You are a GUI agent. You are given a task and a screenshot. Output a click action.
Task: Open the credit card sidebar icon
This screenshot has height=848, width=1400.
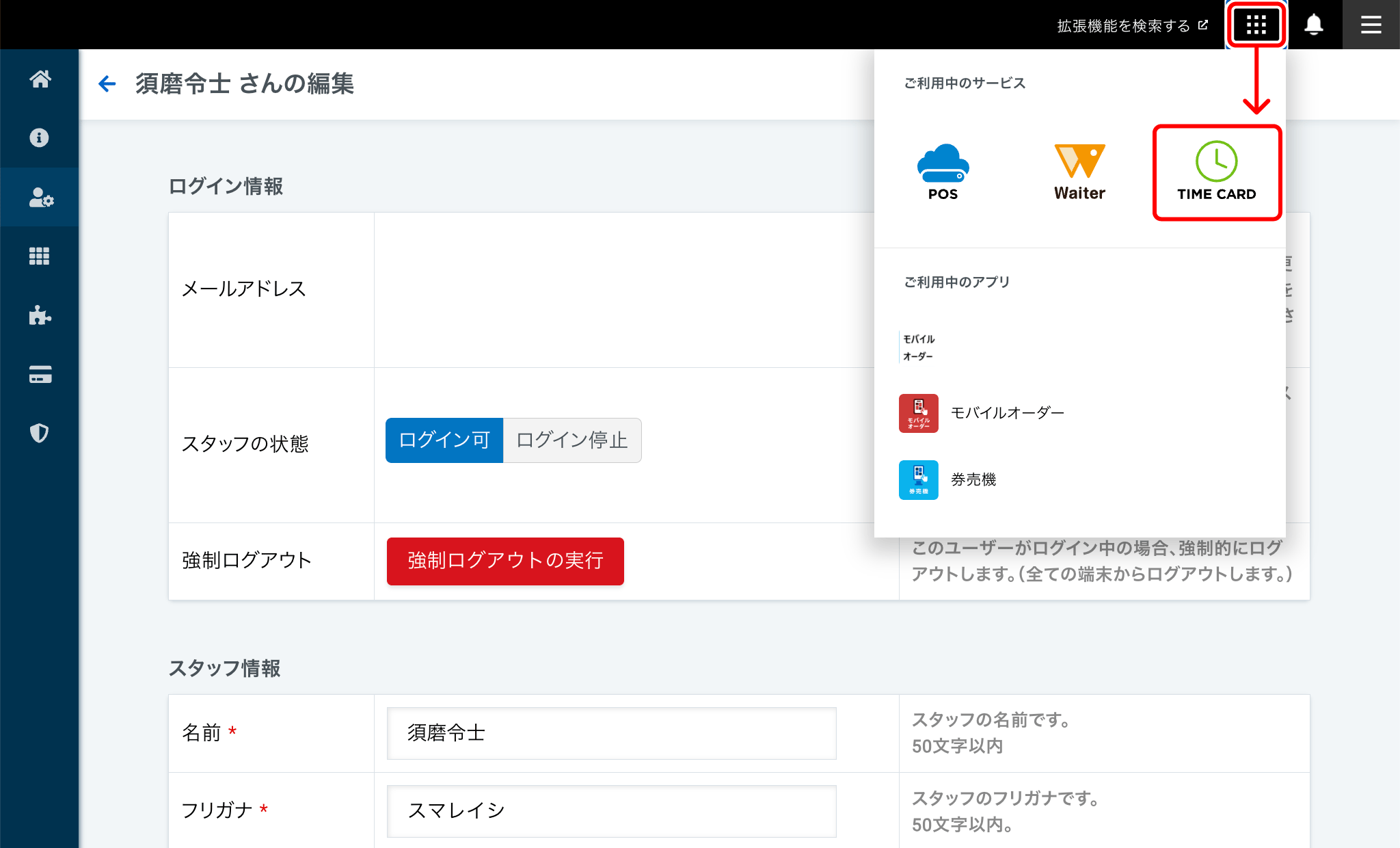pyautogui.click(x=40, y=375)
